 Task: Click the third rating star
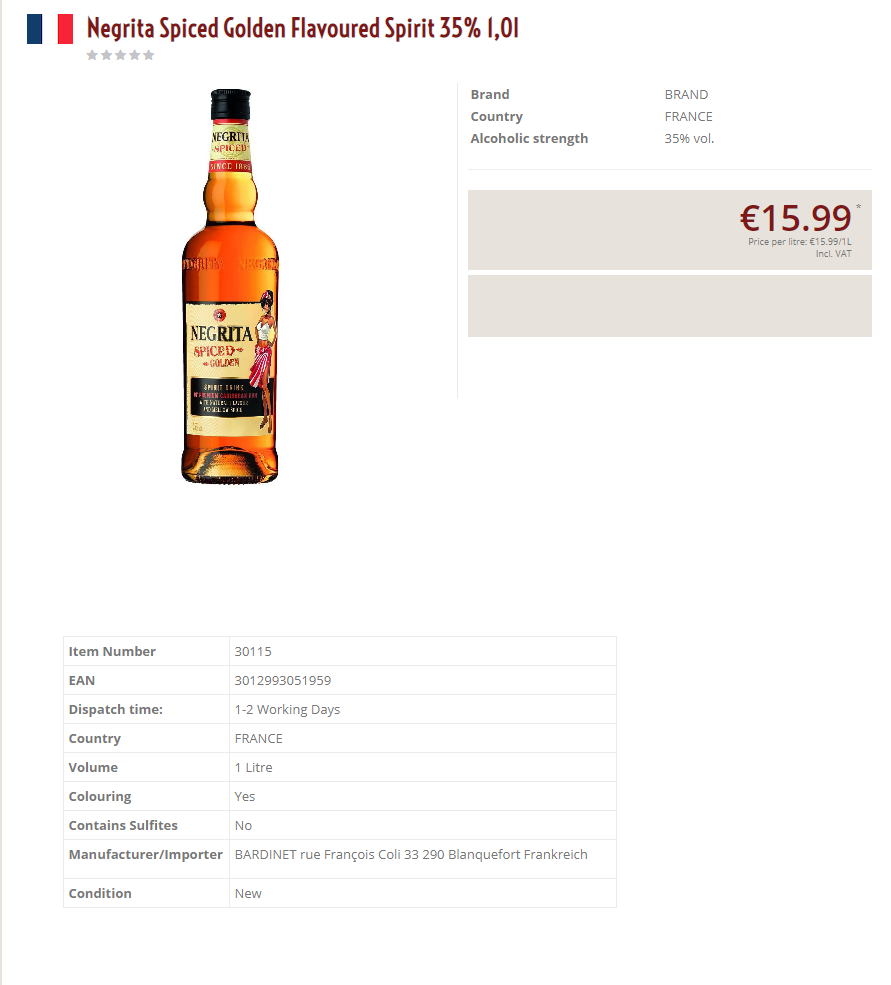click(x=121, y=55)
